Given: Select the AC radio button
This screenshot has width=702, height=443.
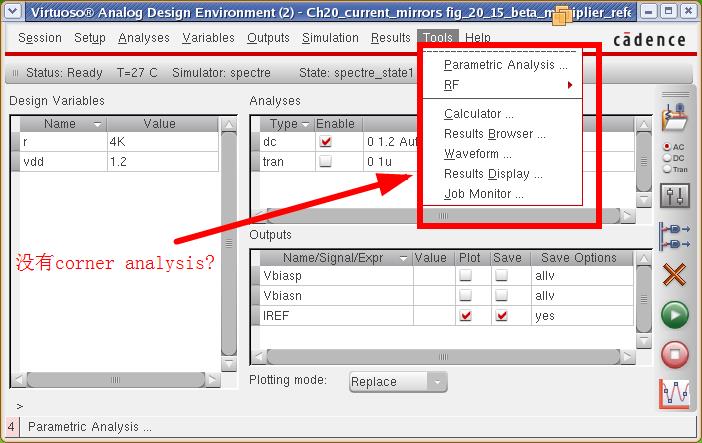Looking at the screenshot, I should (x=667, y=146).
